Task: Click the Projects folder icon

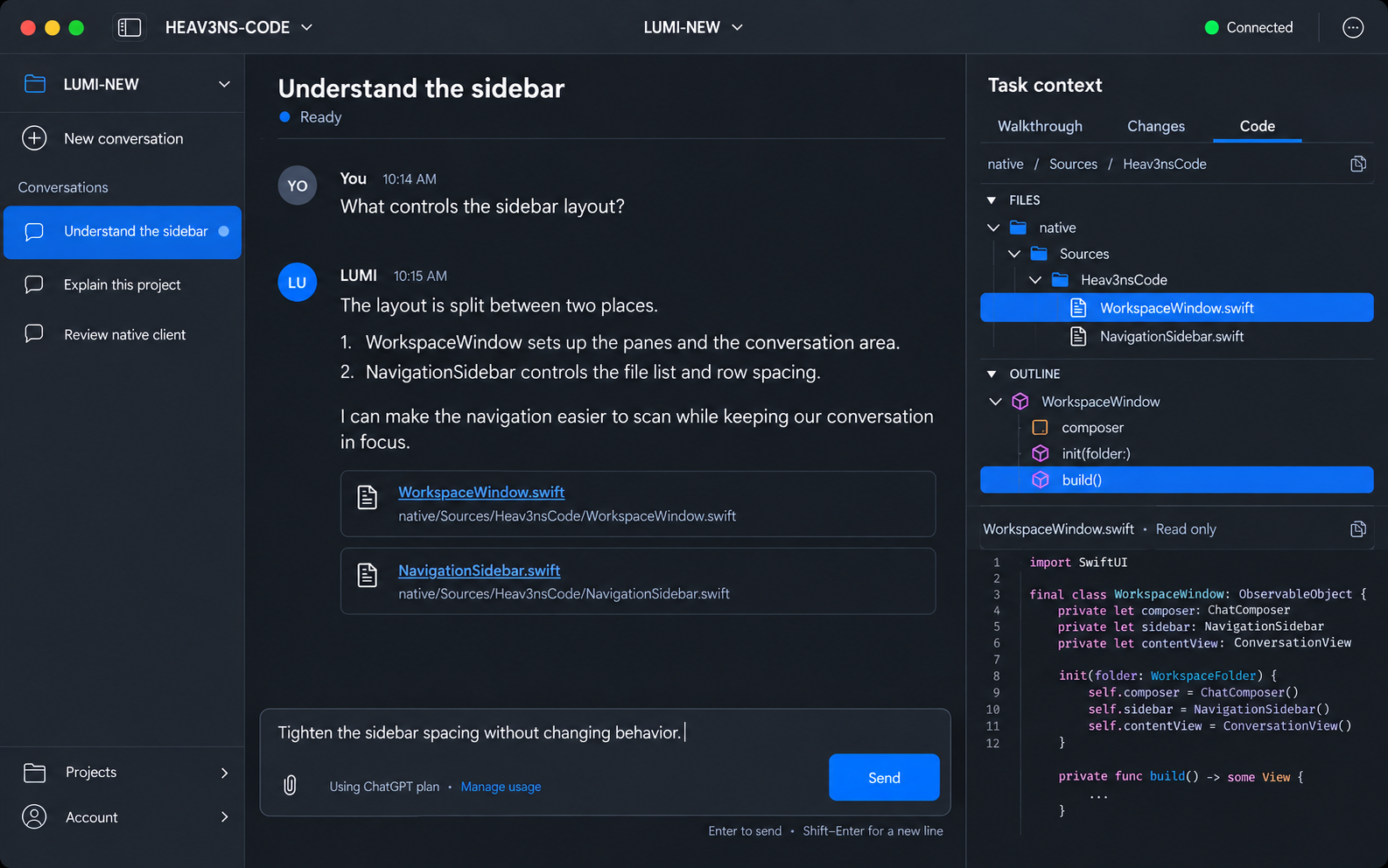Action: click(x=34, y=773)
